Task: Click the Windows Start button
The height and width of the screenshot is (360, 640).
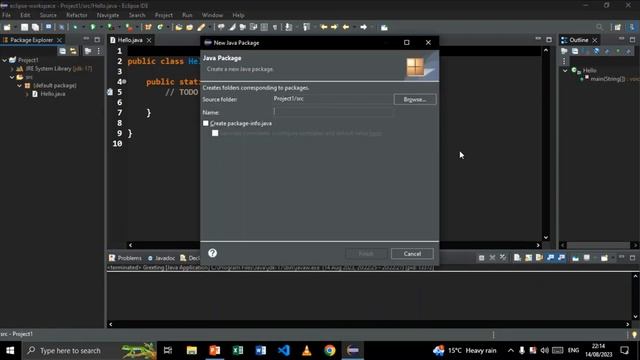Action: click(10, 350)
